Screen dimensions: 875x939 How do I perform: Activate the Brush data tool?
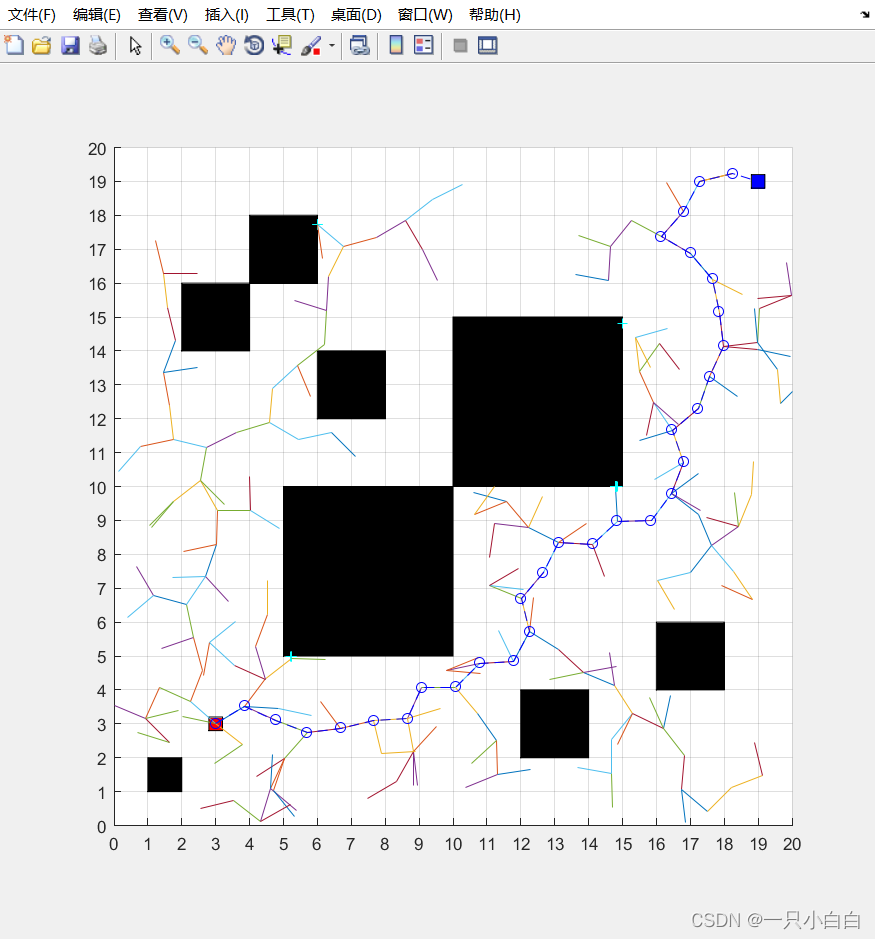tap(308, 45)
